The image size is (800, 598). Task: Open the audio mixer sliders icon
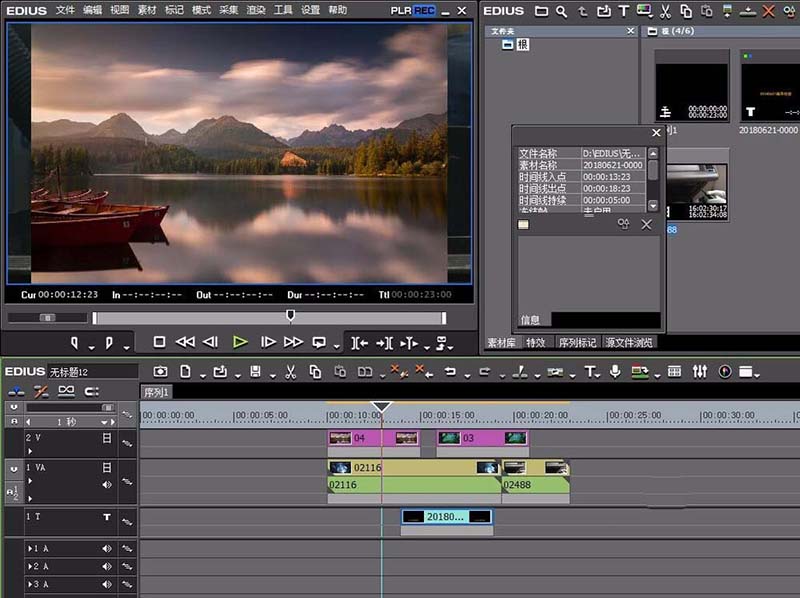[x=700, y=372]
